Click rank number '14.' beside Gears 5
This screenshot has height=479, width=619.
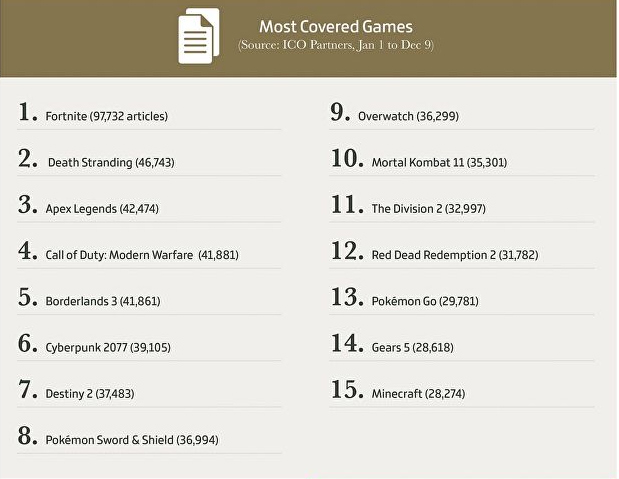tap(347, 343)
